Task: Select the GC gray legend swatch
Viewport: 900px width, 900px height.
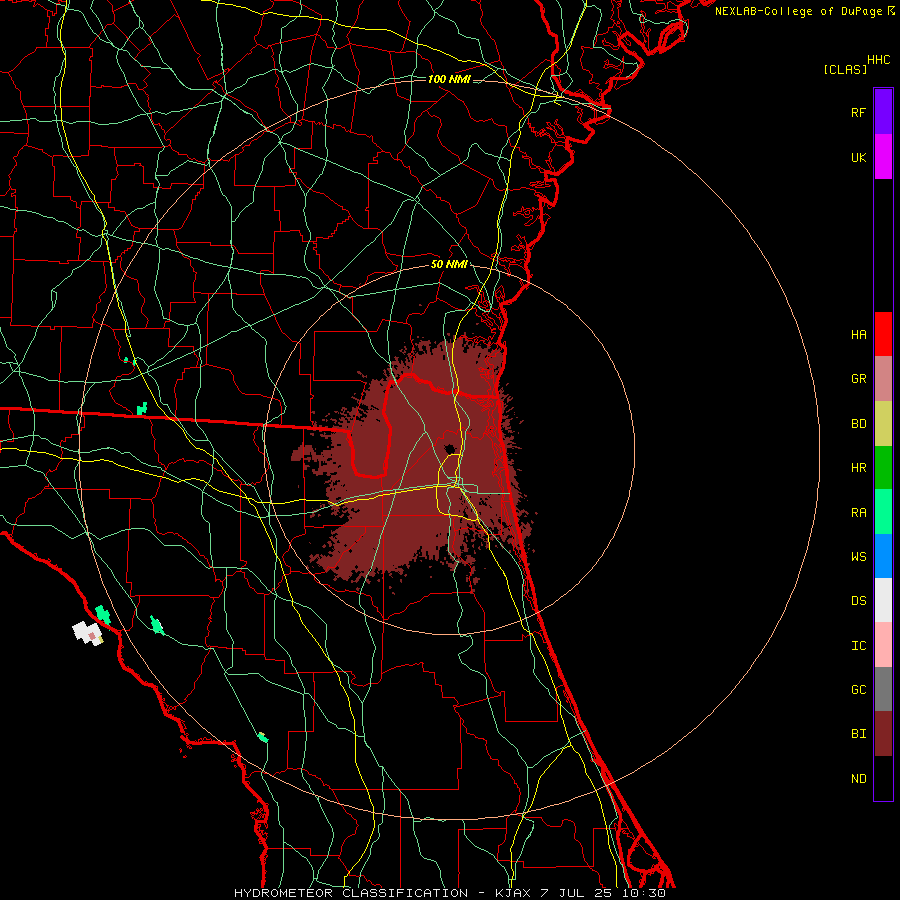Action: (x=883, y=689)
